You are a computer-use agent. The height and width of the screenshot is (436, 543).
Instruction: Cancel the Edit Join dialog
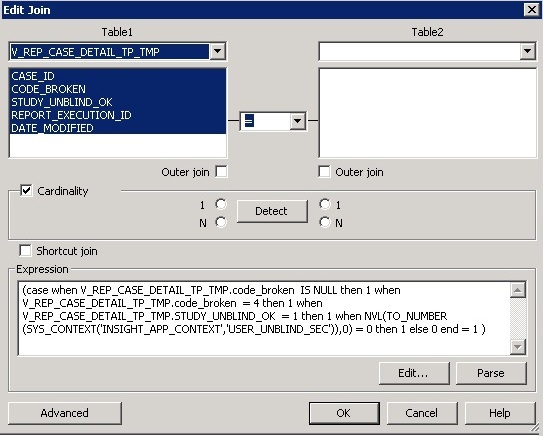(x=422, y=413)
